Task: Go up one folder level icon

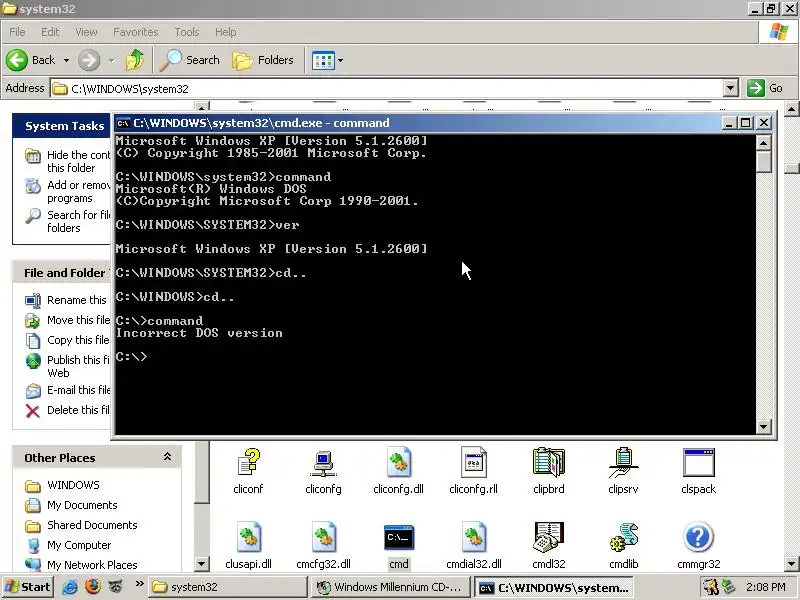Action: click(x=135, y=60)
